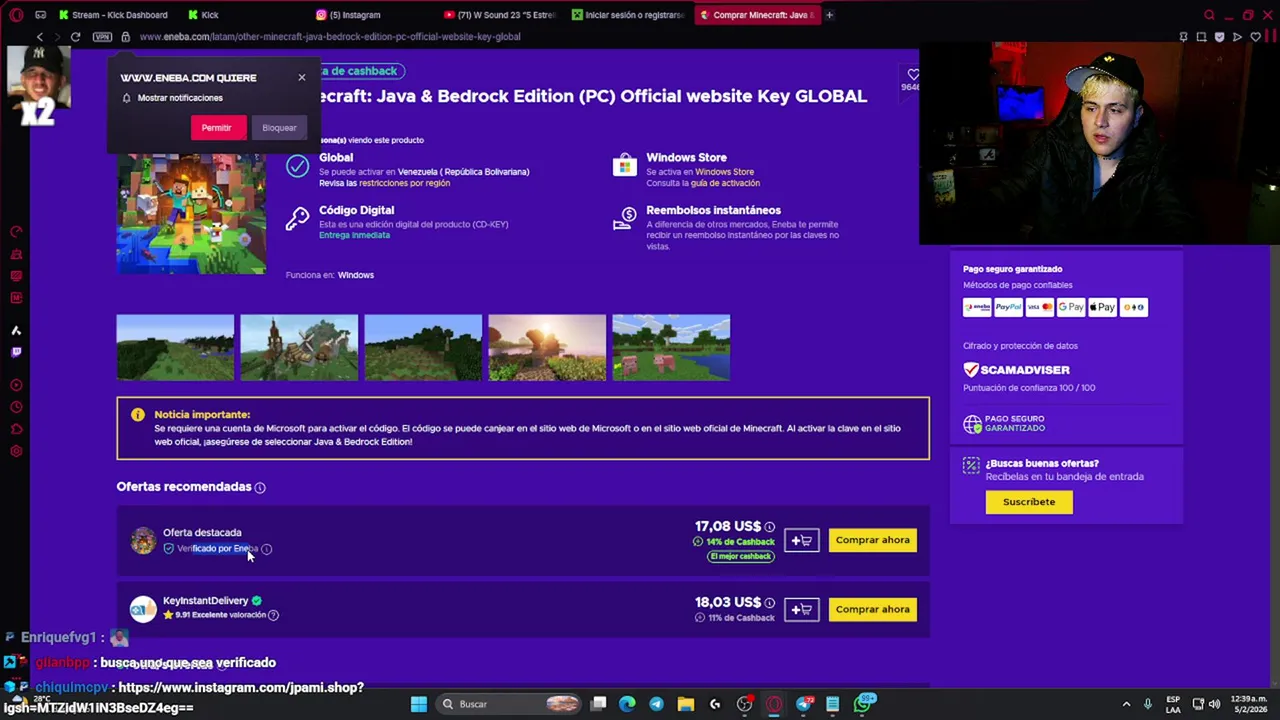Open the Twitch icon in Opera sidebar
This screenshot has width=1280, height=720.
16,352
